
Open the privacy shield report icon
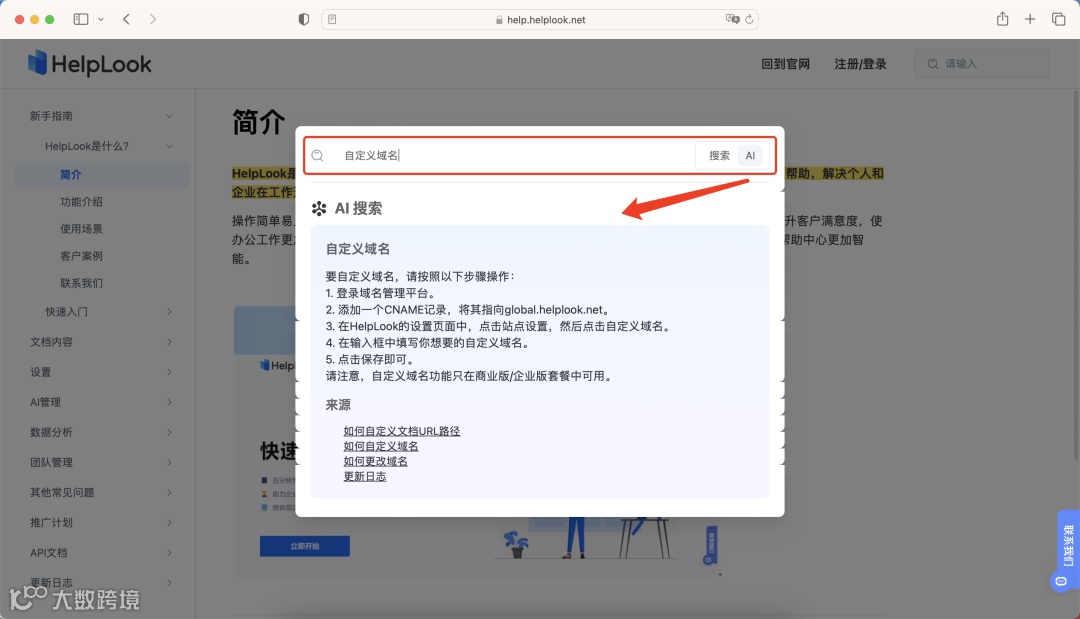[304, 19]
